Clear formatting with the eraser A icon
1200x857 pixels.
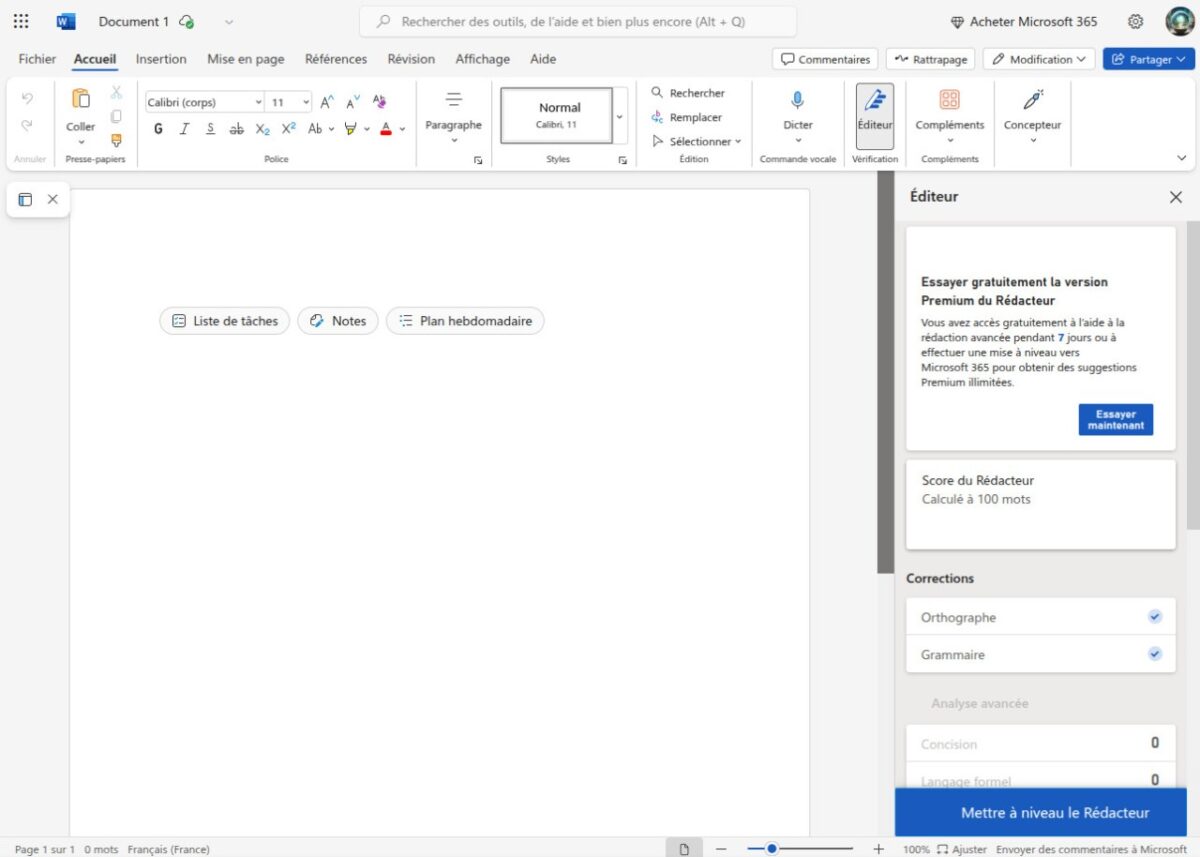point(379,102)
